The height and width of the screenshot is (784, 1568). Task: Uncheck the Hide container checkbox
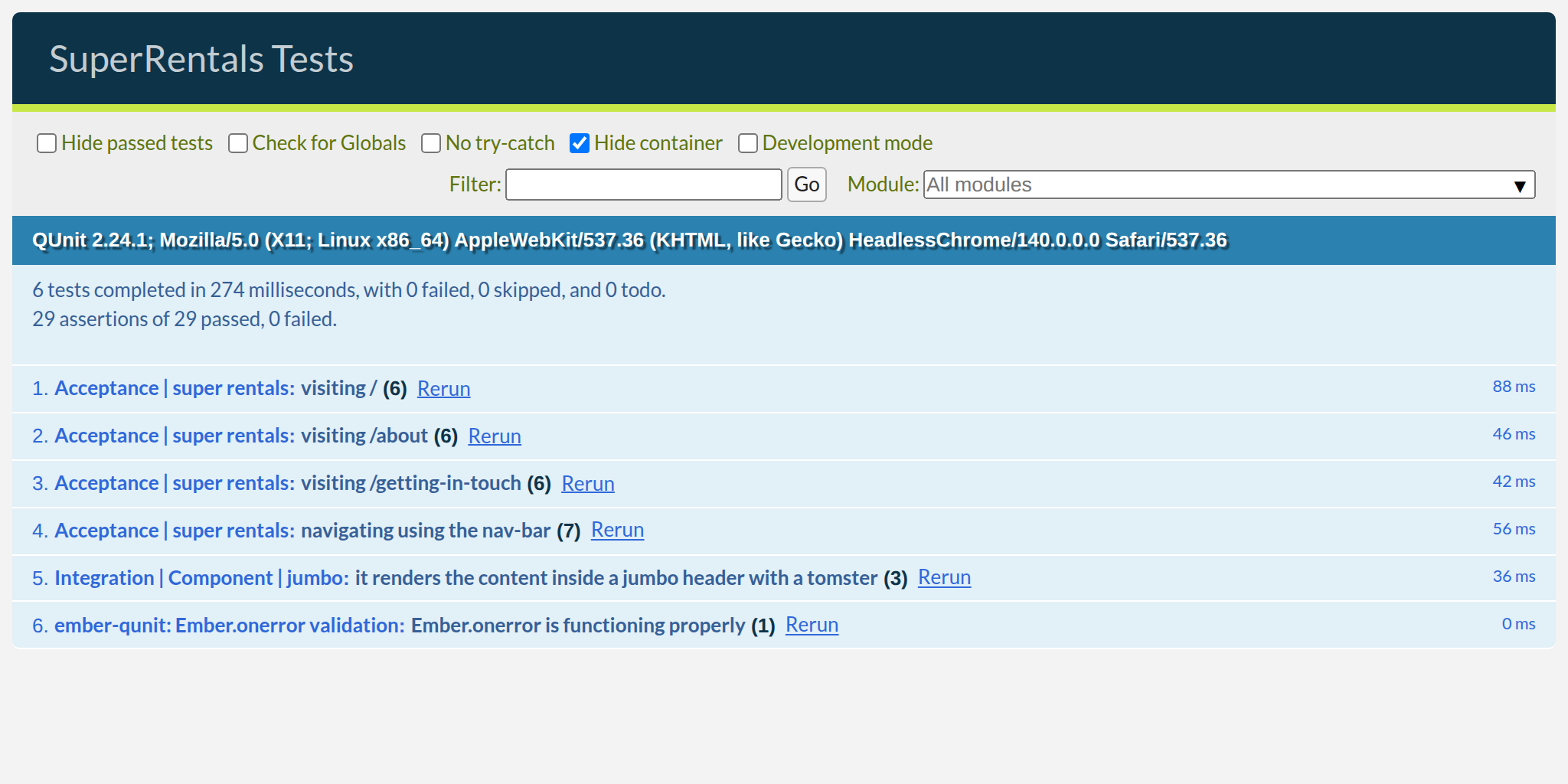580,142
